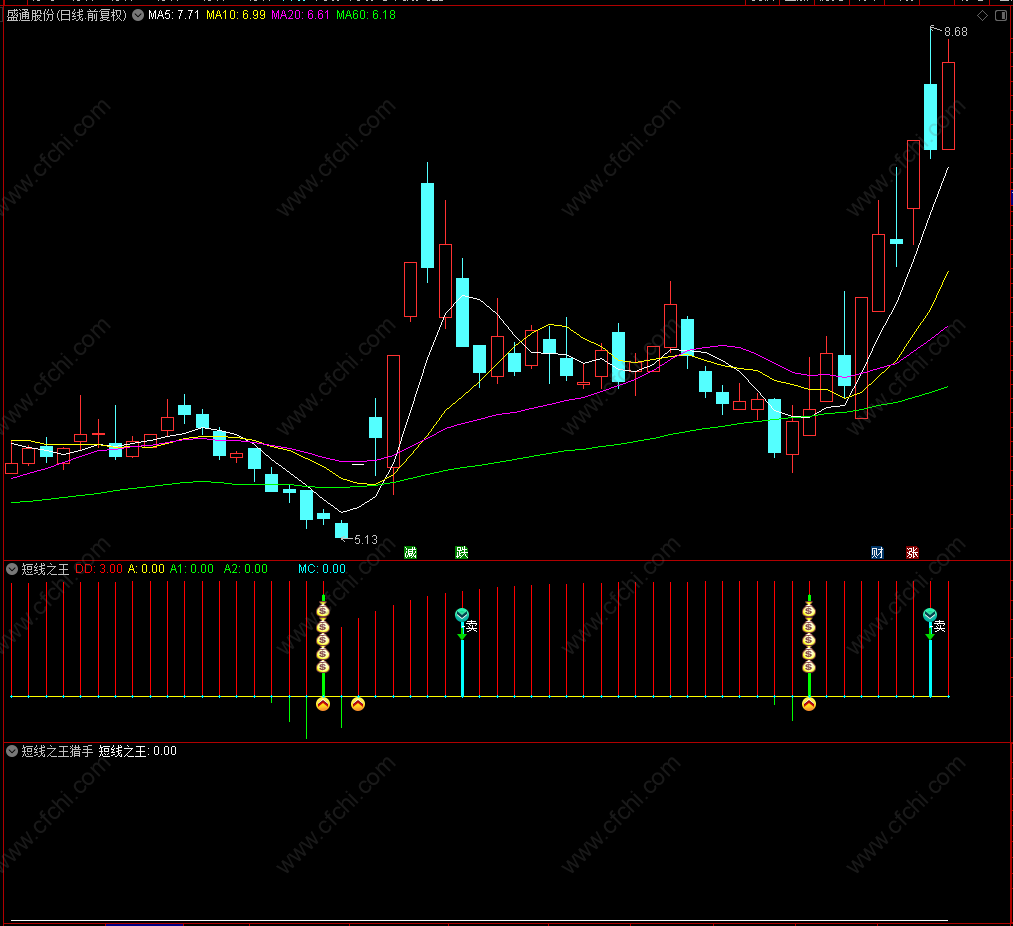
Task: Click bottom money bag in left stack
Action: tap(324, 666)
